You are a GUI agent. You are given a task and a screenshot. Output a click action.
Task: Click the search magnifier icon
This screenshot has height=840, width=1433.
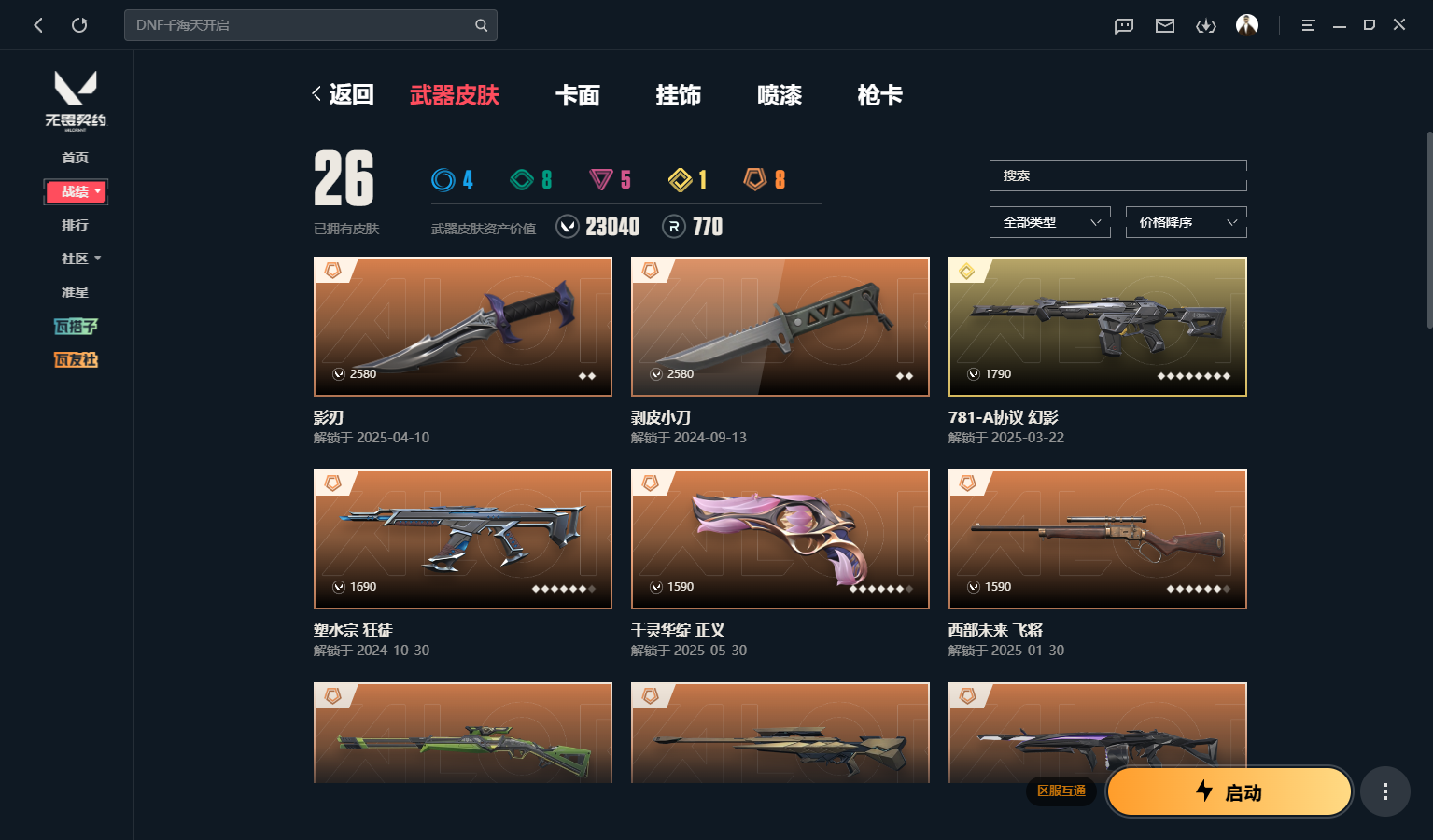[x=481, y=25]
